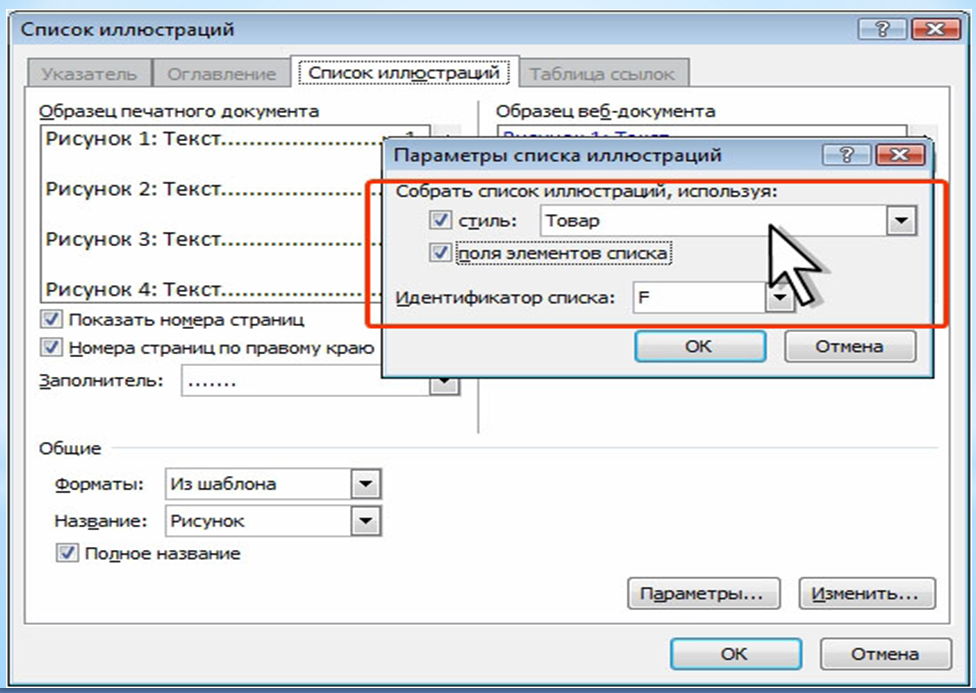Click the 'Образец печатного документа' label

pyautogui.click(x=179, y=111)
